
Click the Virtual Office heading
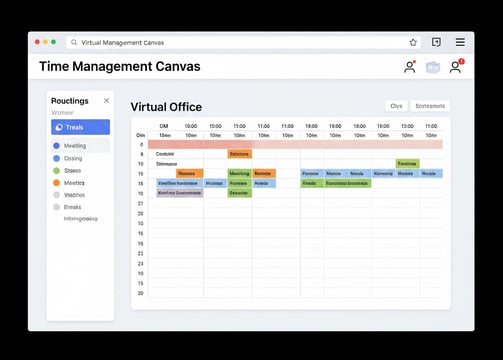166,107
